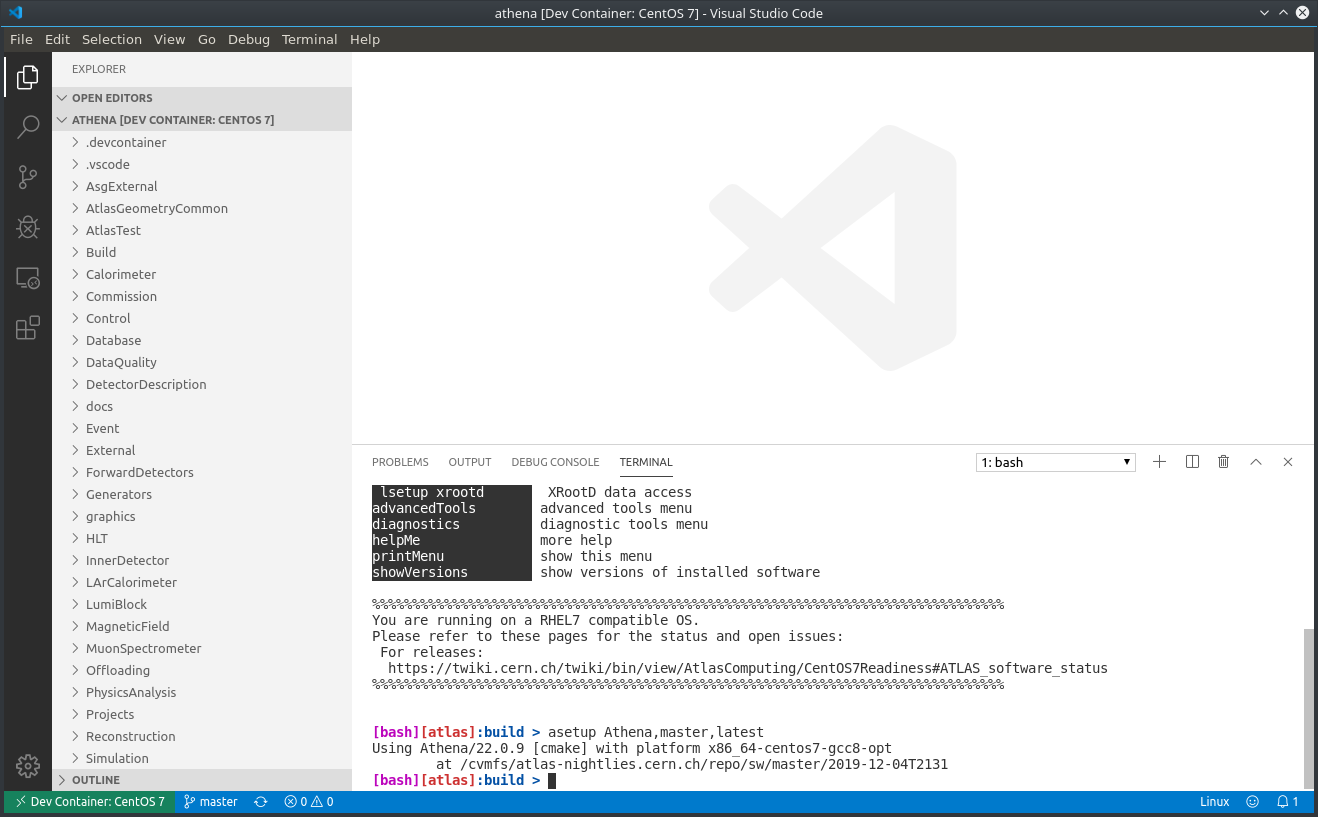Select the Terminal tab
1318x817 pixels.
point(646,462)
